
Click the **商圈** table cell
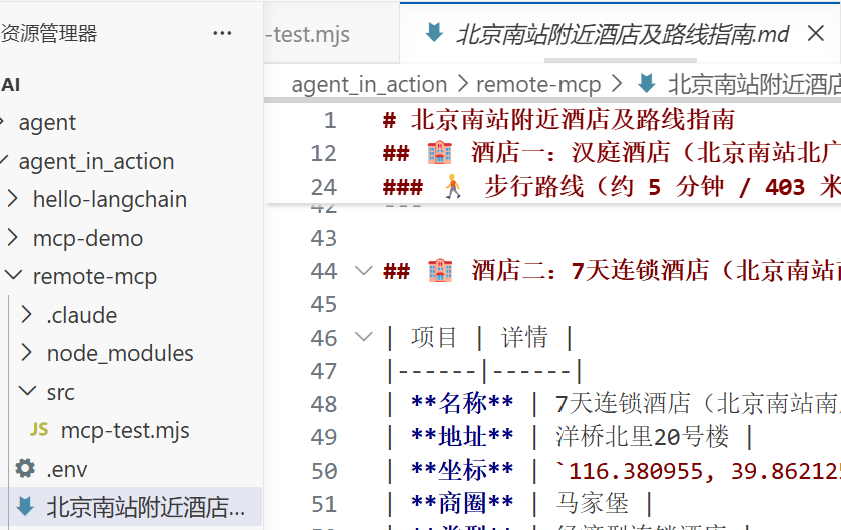(462, 504)
